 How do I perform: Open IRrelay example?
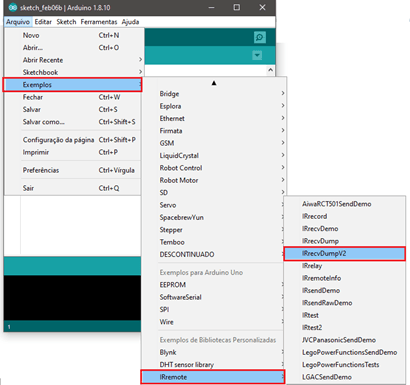click(x=345, y=266)
